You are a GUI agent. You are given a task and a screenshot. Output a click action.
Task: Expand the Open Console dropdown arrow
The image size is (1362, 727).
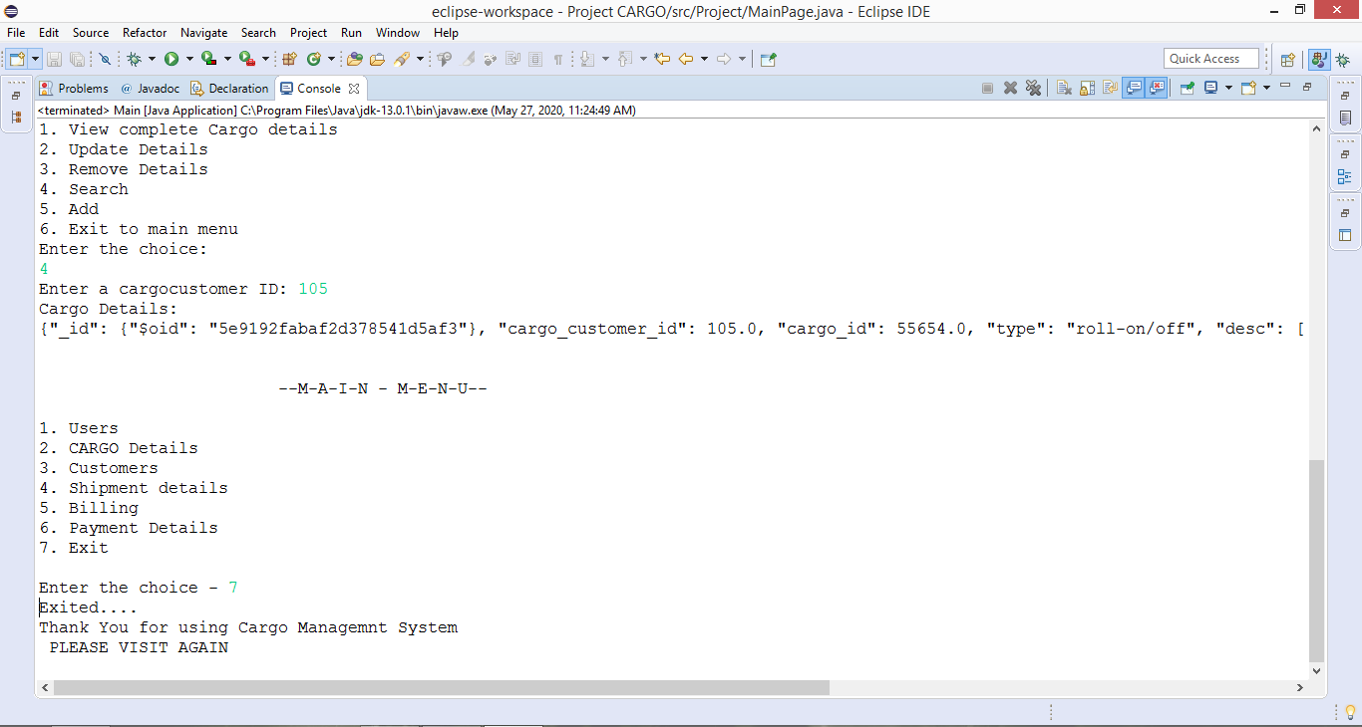click(1267, 88)
